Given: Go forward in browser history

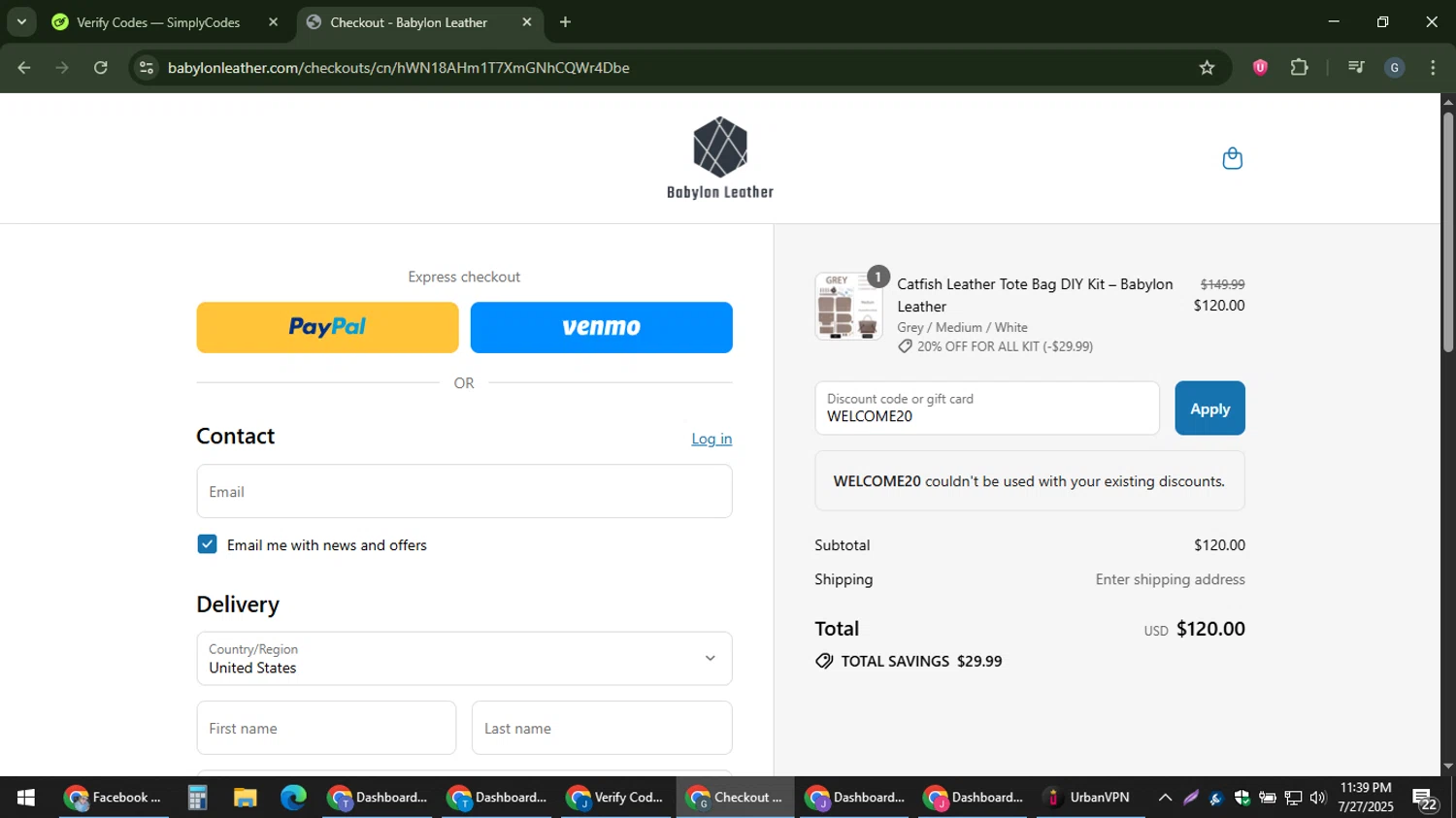Looking at the screenshot, I should pyautogui.click(x=62, y=68).
